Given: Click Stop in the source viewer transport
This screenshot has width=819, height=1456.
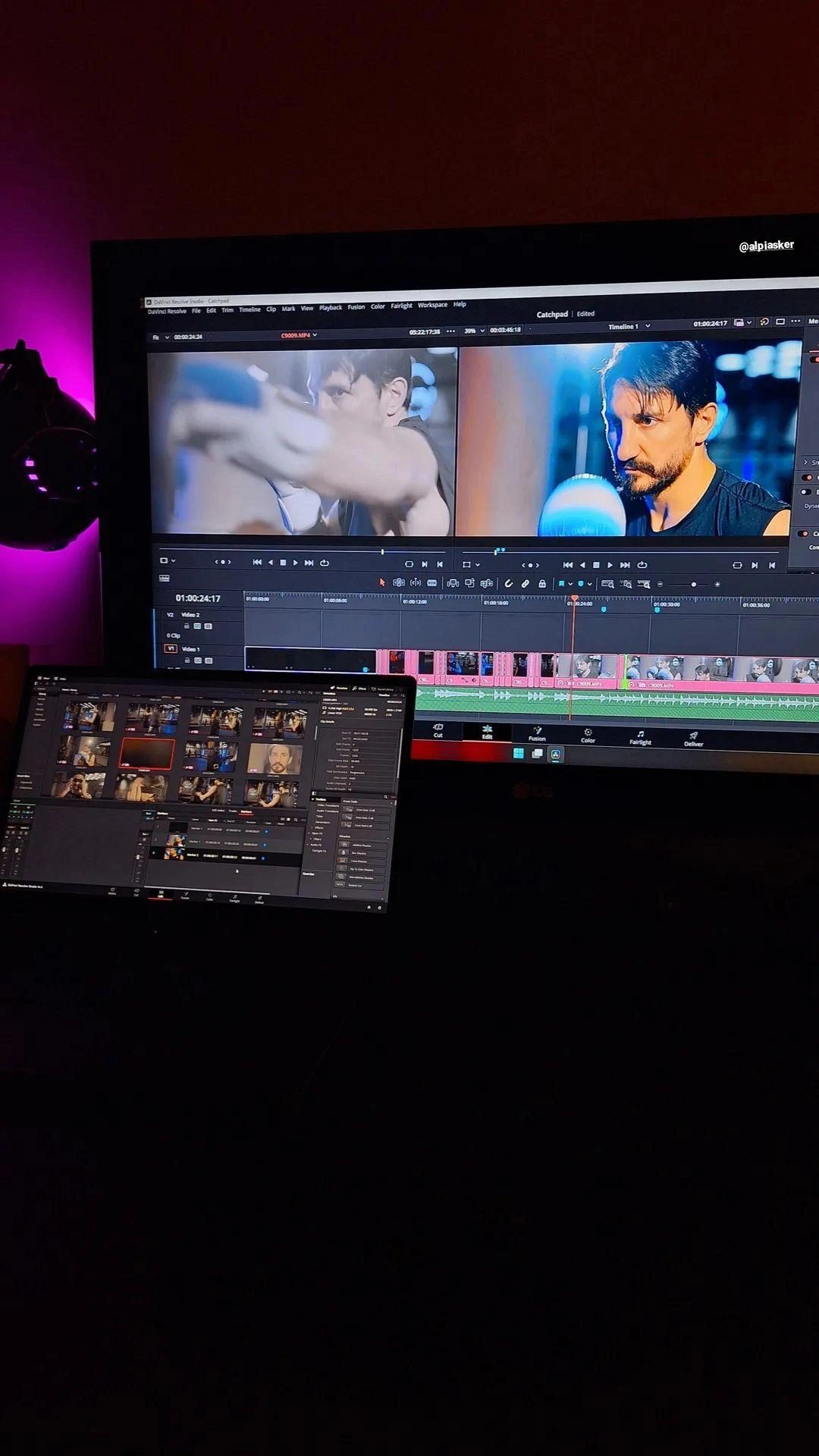Looking at the screenshot, I should [x=283, y=563].
